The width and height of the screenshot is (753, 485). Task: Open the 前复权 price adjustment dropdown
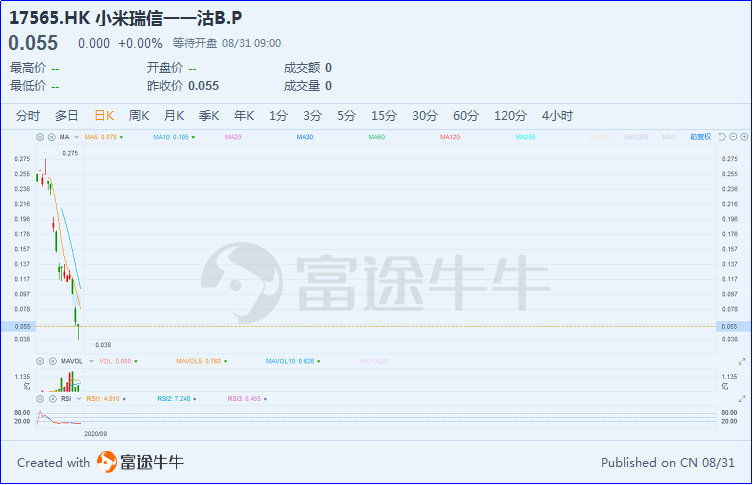tap(700, 137)
